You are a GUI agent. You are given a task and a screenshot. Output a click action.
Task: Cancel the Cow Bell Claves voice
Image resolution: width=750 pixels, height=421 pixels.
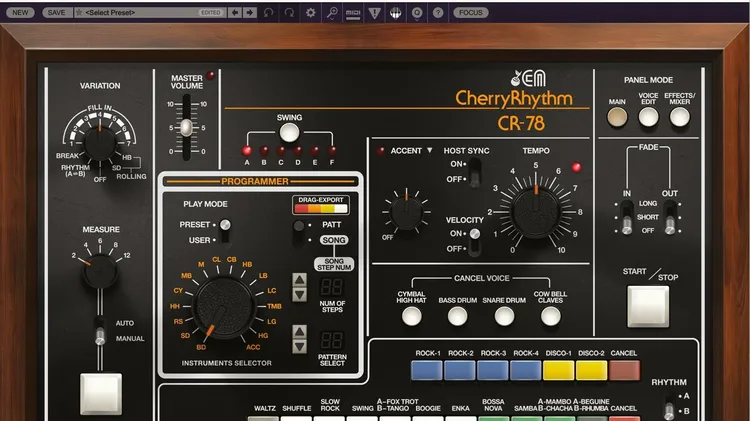point(551,316)
